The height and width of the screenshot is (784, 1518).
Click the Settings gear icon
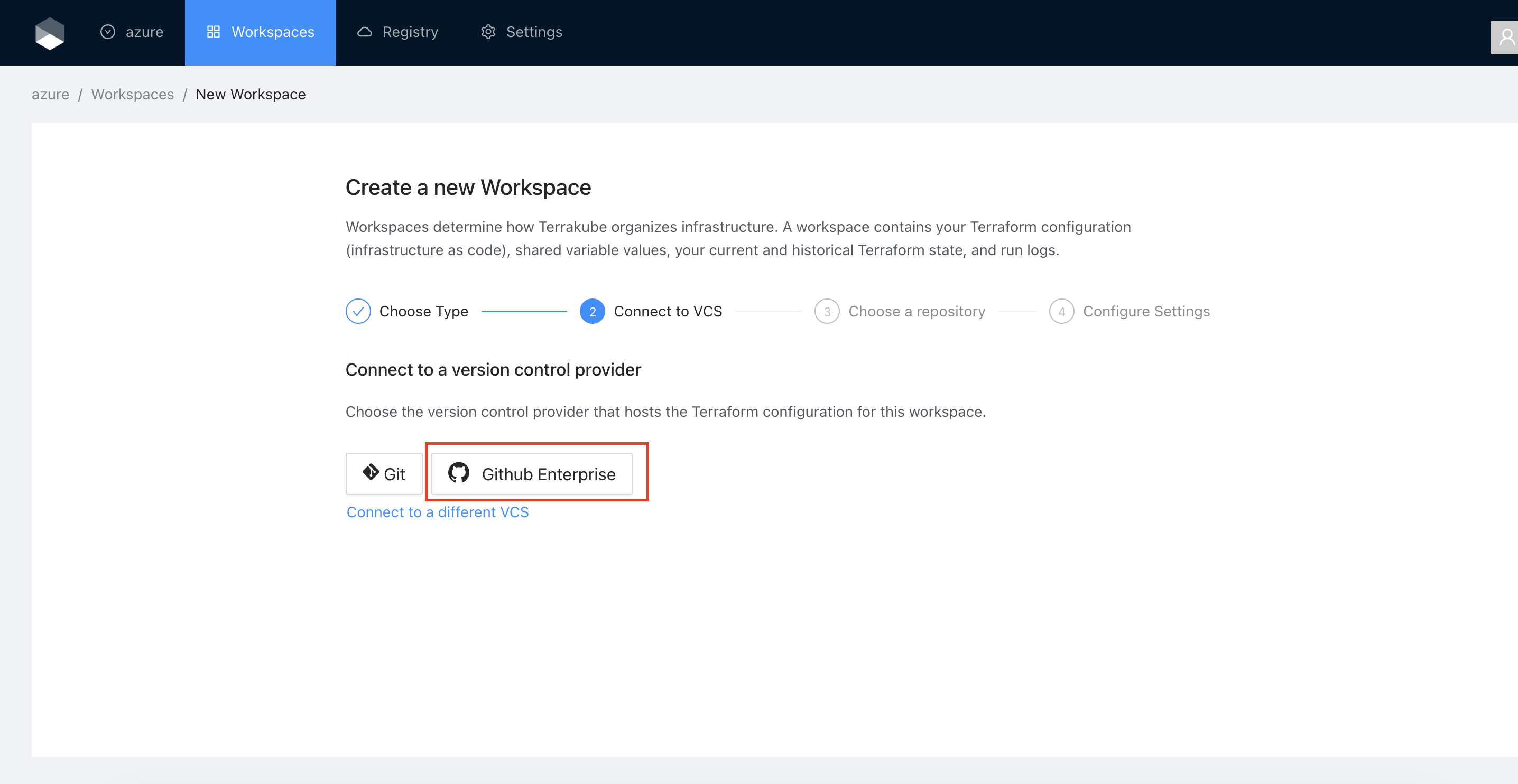pos(488,32)
